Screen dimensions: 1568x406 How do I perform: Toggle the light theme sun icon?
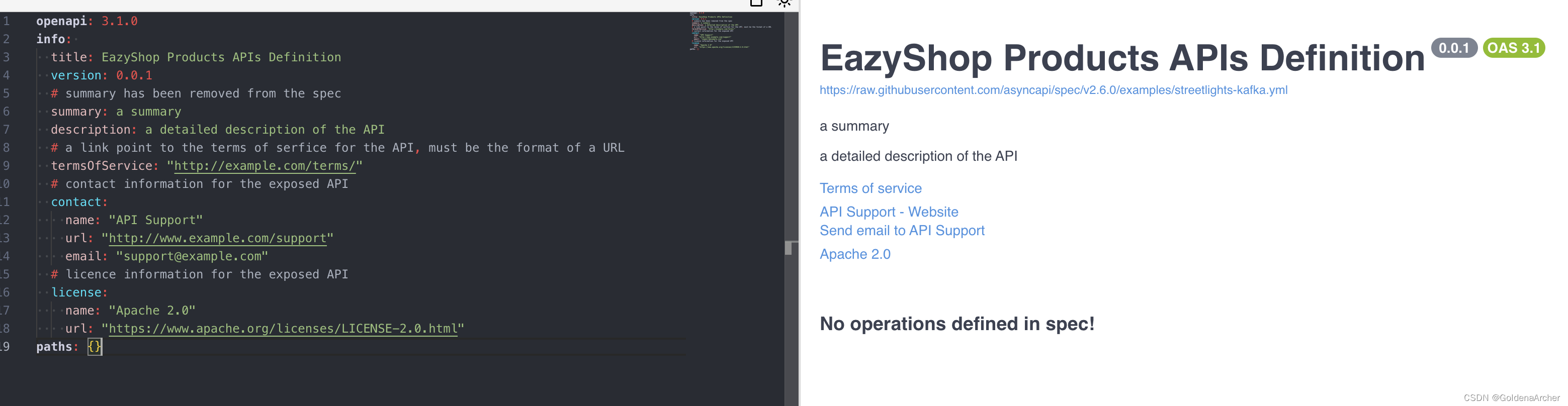click(784, 3)
